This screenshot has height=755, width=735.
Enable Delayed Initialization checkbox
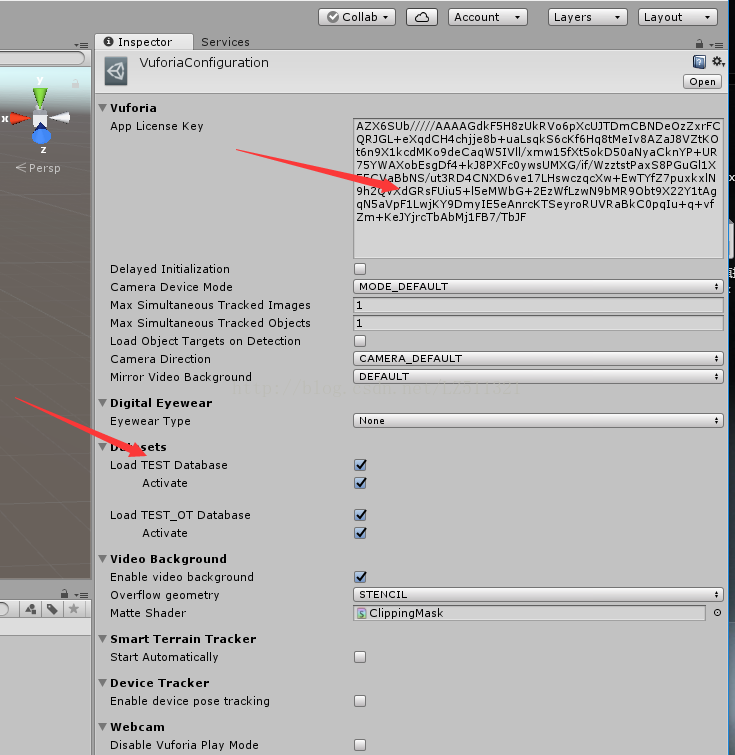(360, 269)
